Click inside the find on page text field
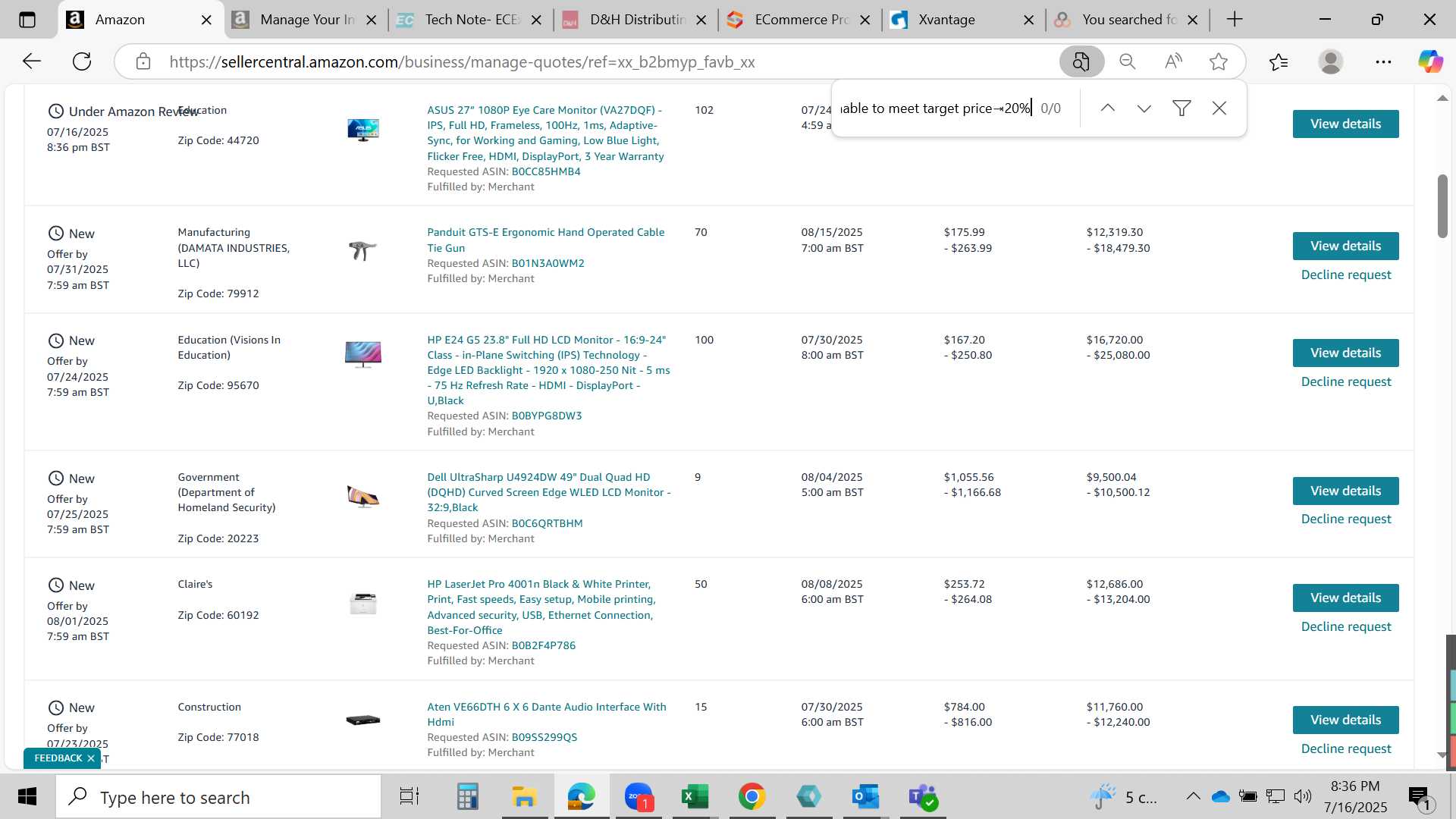Screen dimensions: 1456x819 (937, 108)
